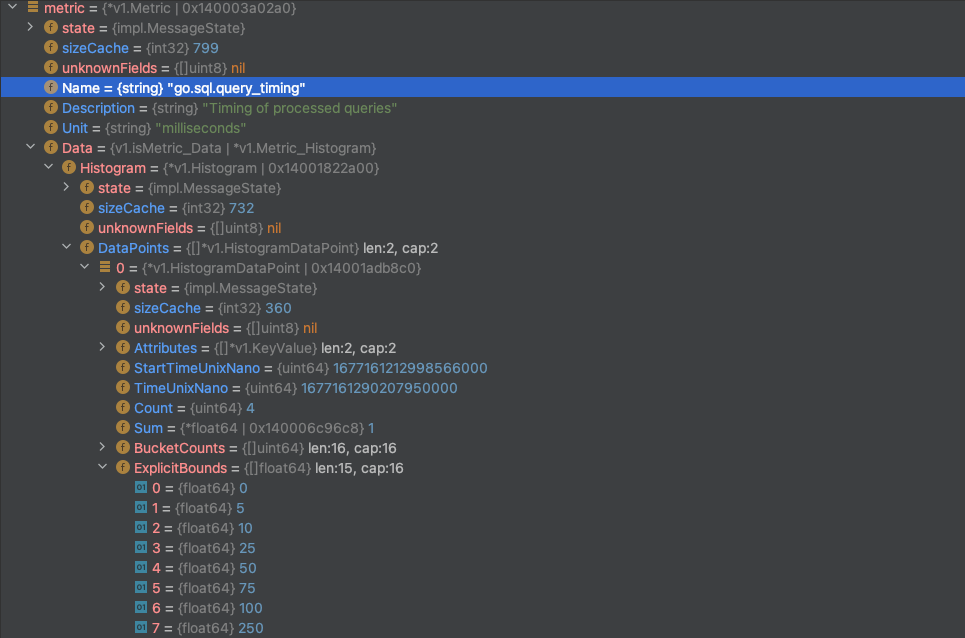Click the element icon beside index 0 under ExplicitBounds

140,488
